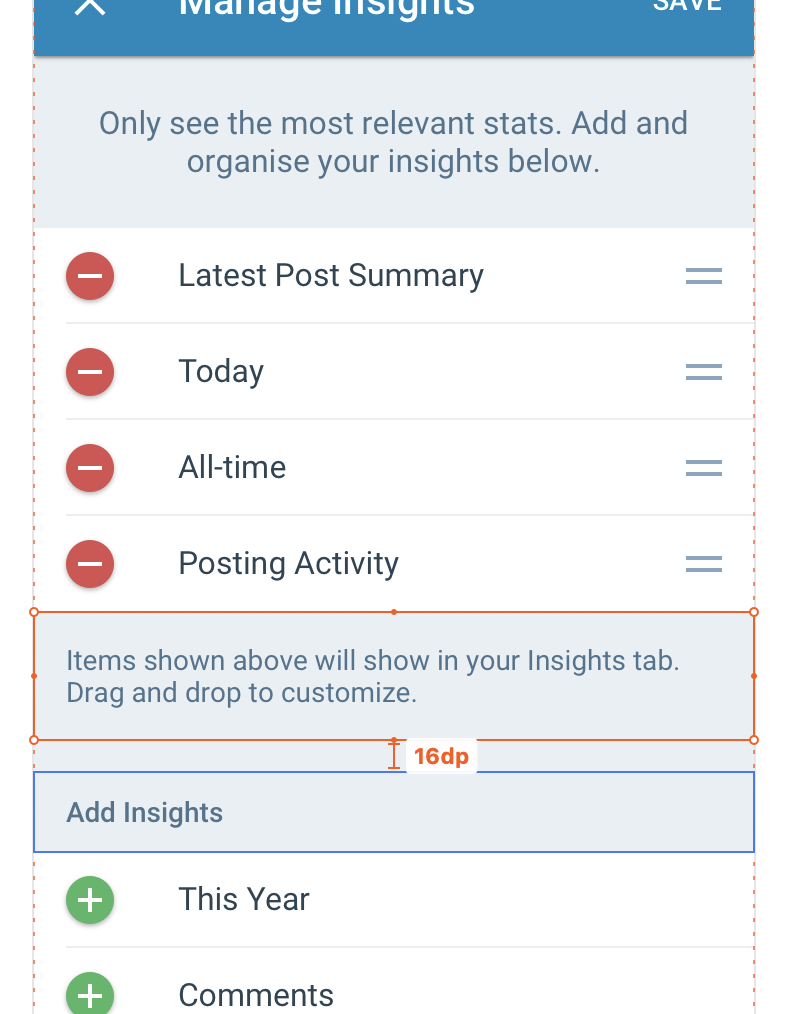Select the This Year row text
The width and height of the screenshot is (788, 1014).
(244, 900)
